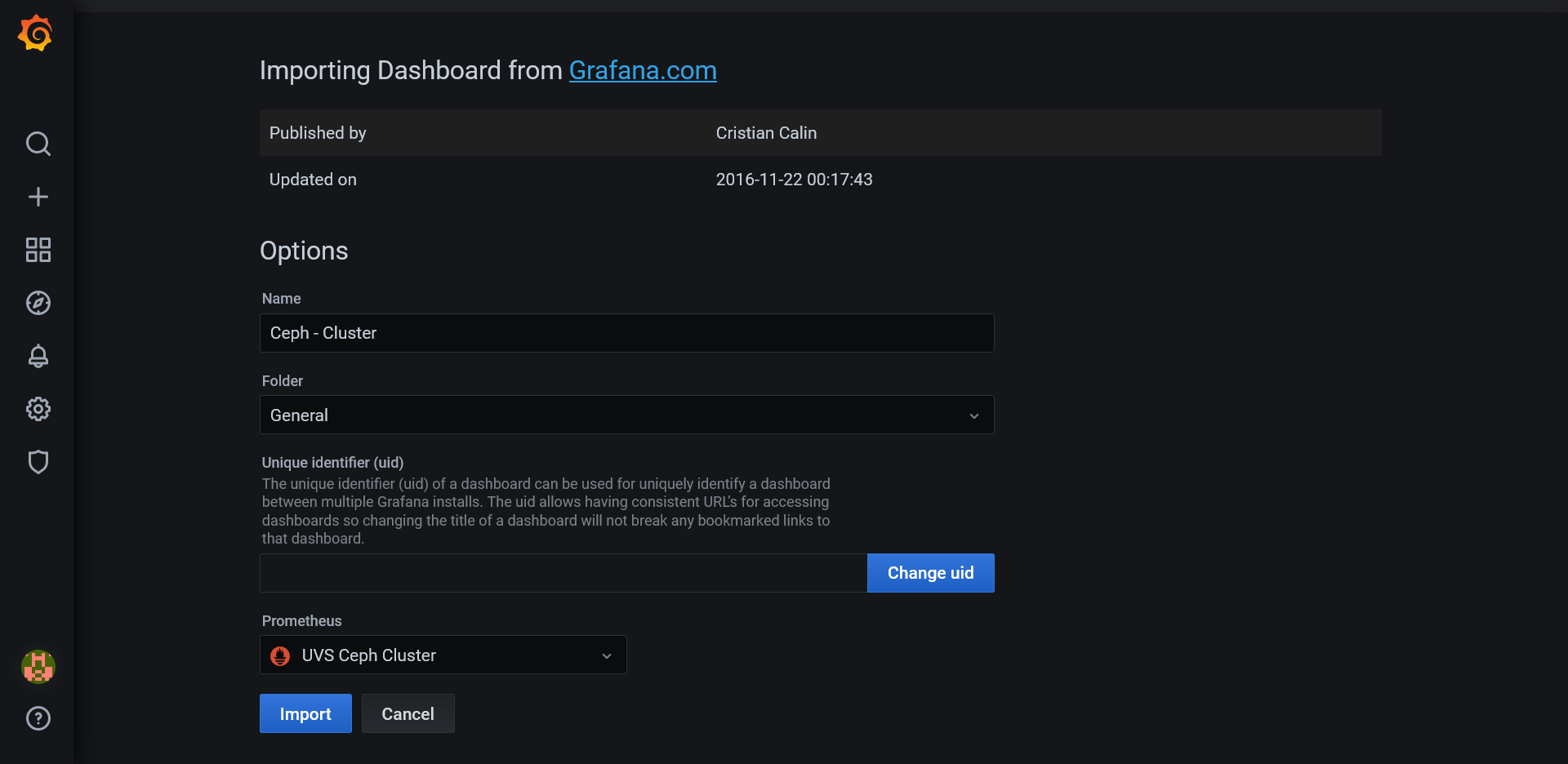Image resolution: width=1568 pixels, height=764 pixels.
Task: Click the Create plus icon in sidebar
Action: click(x=38, y=197)
